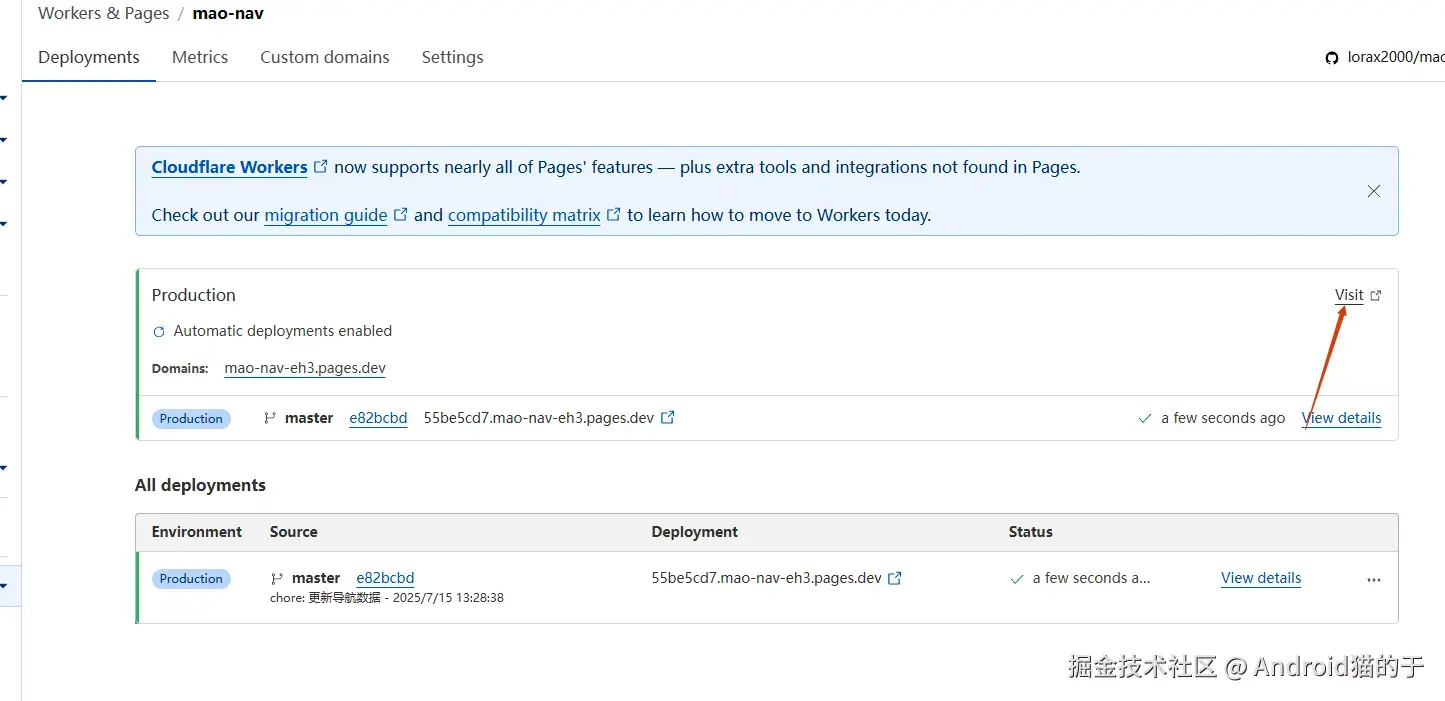Open the Custom domains tab
The height and width of the screenshot is (701, 1445).
[x=325, y=57]
